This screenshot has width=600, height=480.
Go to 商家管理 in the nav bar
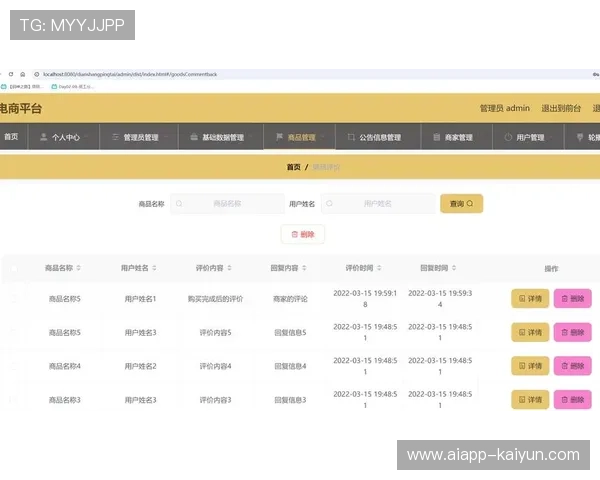tap(457, 137)
